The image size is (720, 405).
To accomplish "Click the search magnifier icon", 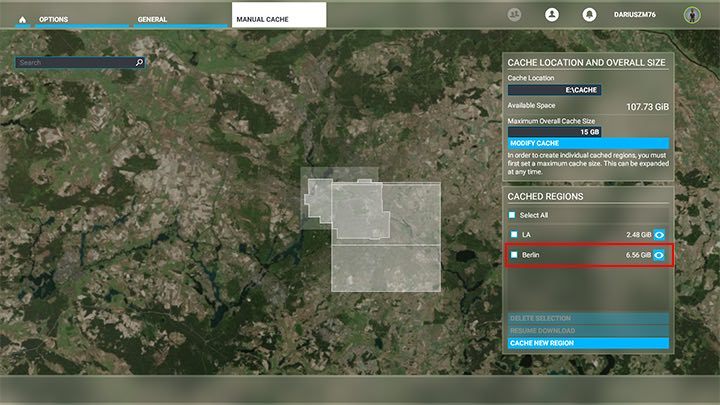I will point(139,62).
